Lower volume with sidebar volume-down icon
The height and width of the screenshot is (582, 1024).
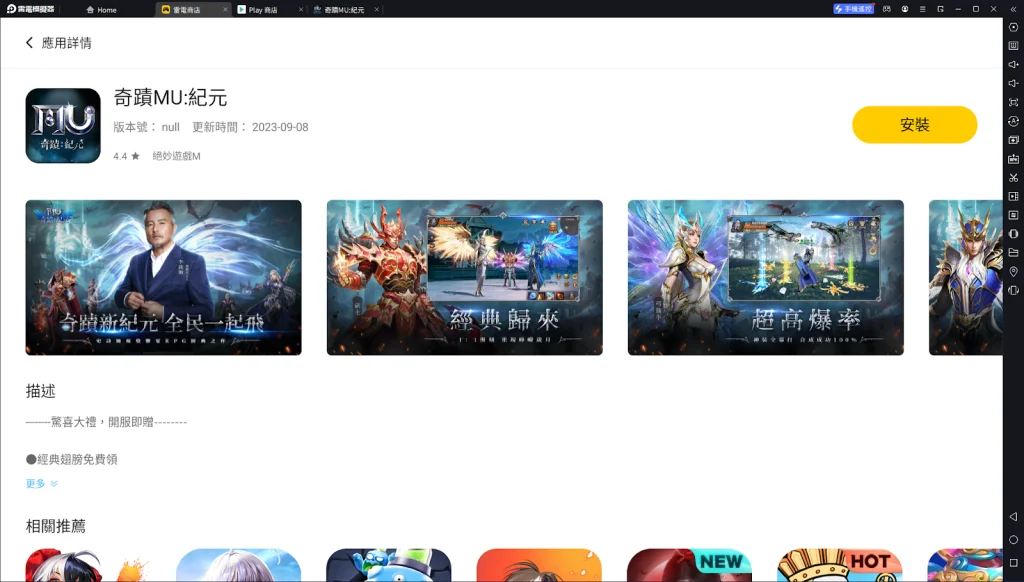1013,83
